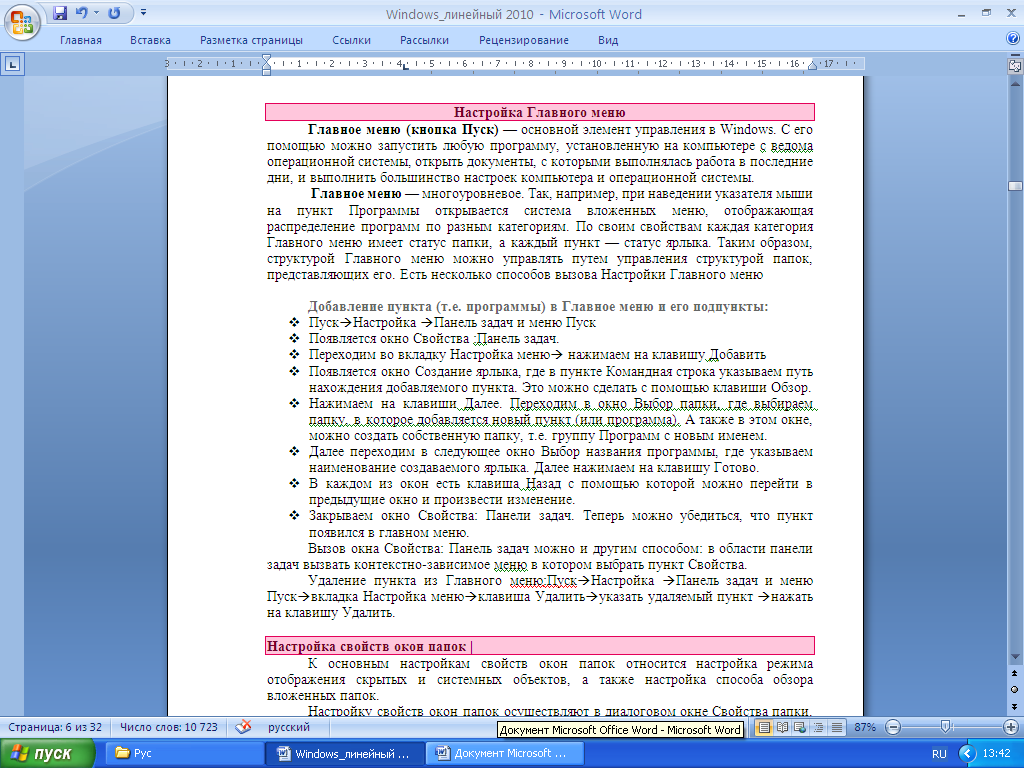Image resolution: width=1024 pixels, height=768 pixels.
Task: Click heading Настройка свойств окон папок
Action: click(x=366, y=646)
